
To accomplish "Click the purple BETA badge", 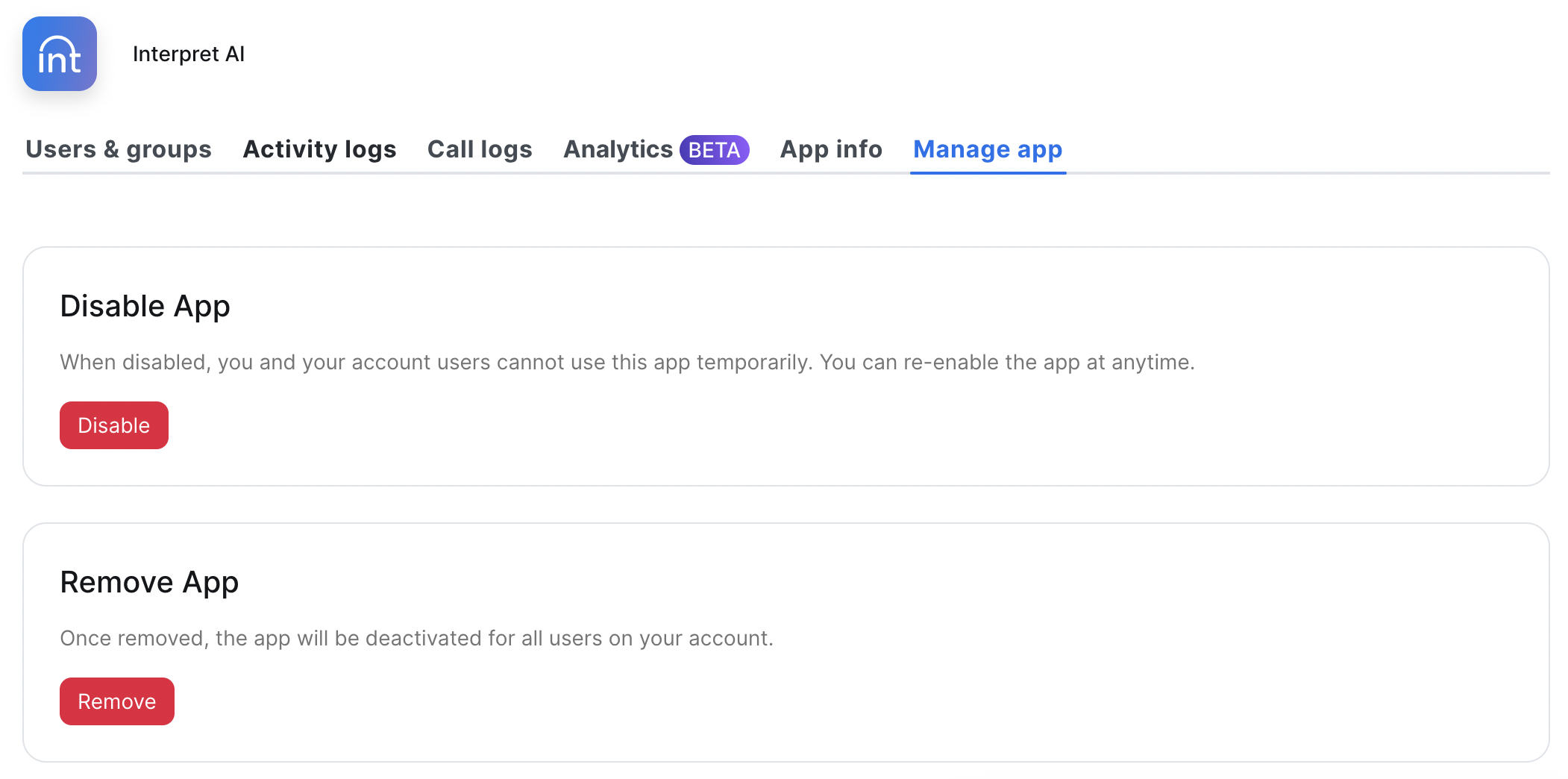I will pyautogui.click(x=714, y=150).
